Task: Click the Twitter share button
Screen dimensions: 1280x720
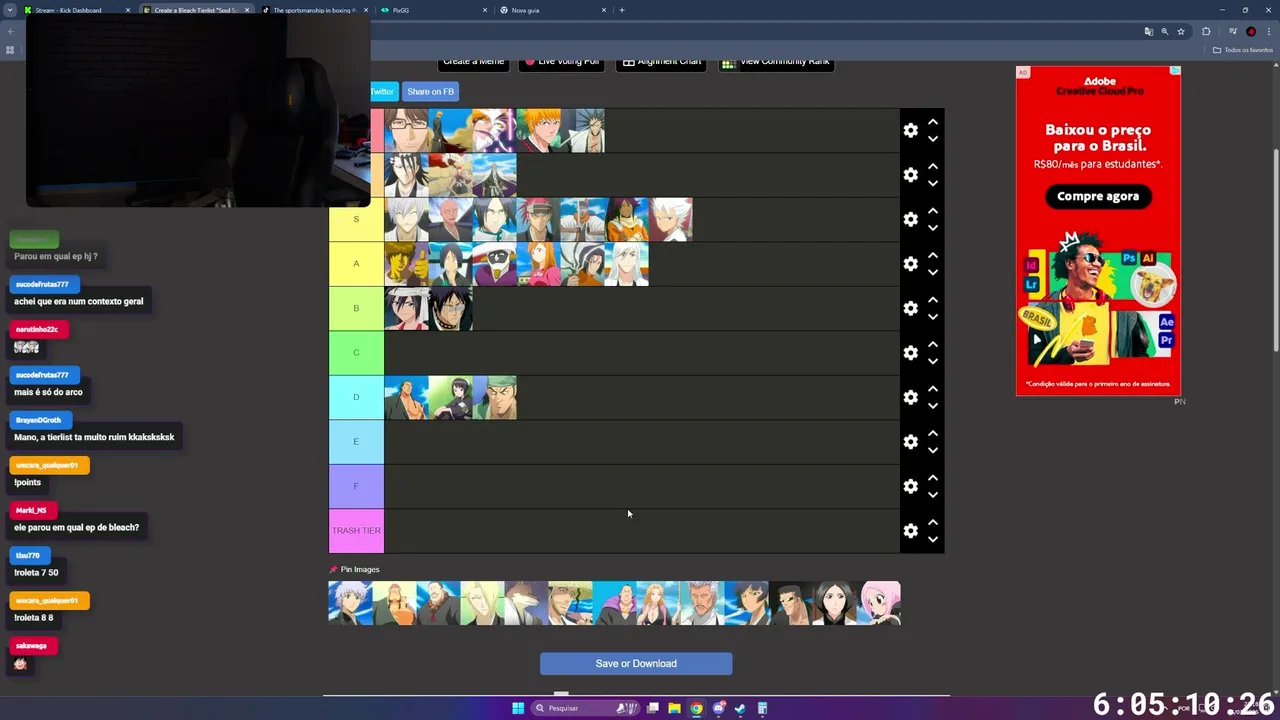Action: [384, 91]
